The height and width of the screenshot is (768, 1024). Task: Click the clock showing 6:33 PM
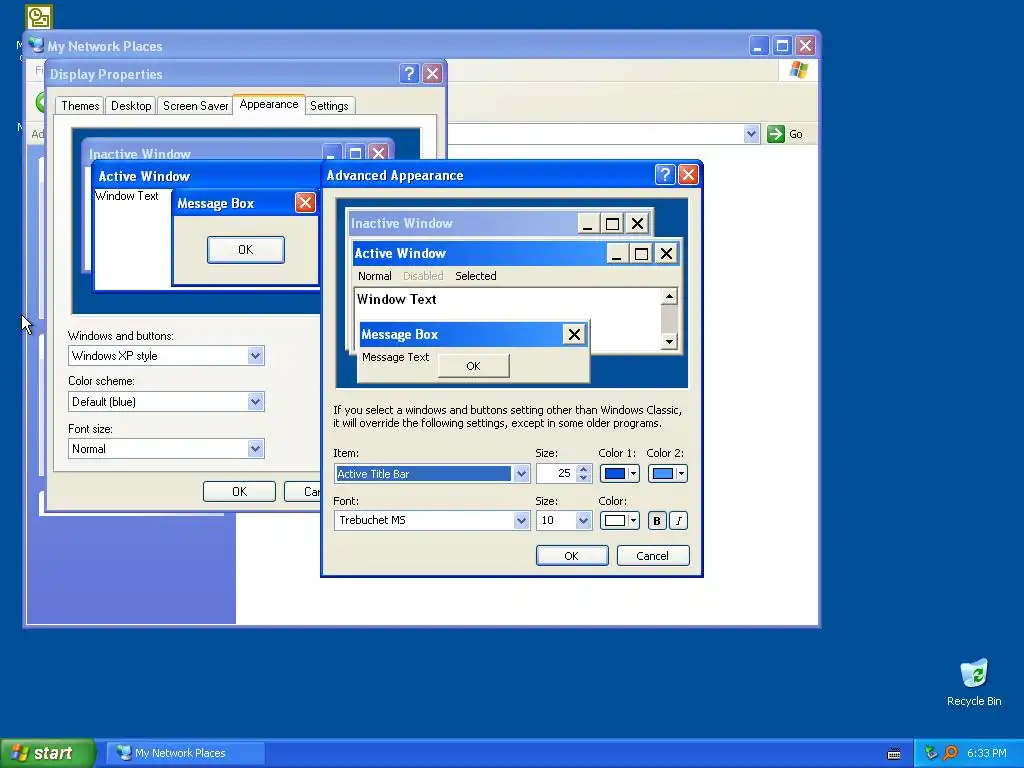986,753
